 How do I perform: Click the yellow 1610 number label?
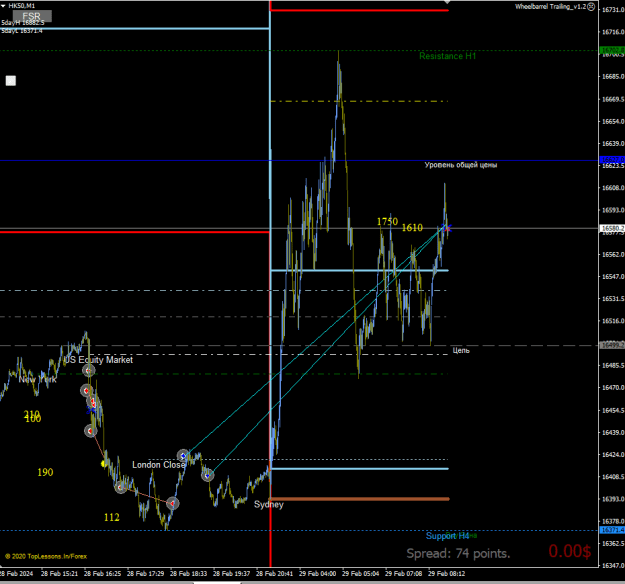coord(412,228)
